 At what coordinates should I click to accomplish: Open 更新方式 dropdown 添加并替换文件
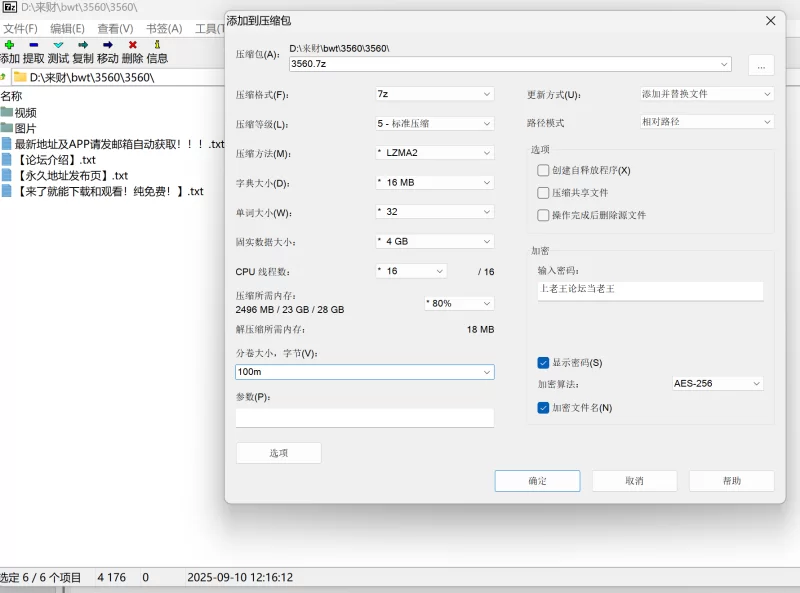(707, 94)
